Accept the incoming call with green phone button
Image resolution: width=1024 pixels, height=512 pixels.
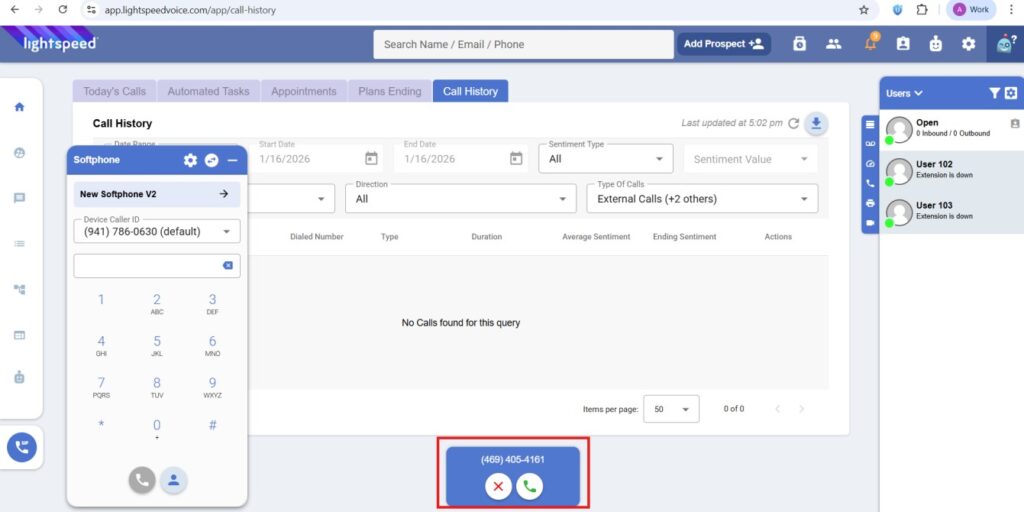(529, 486)
